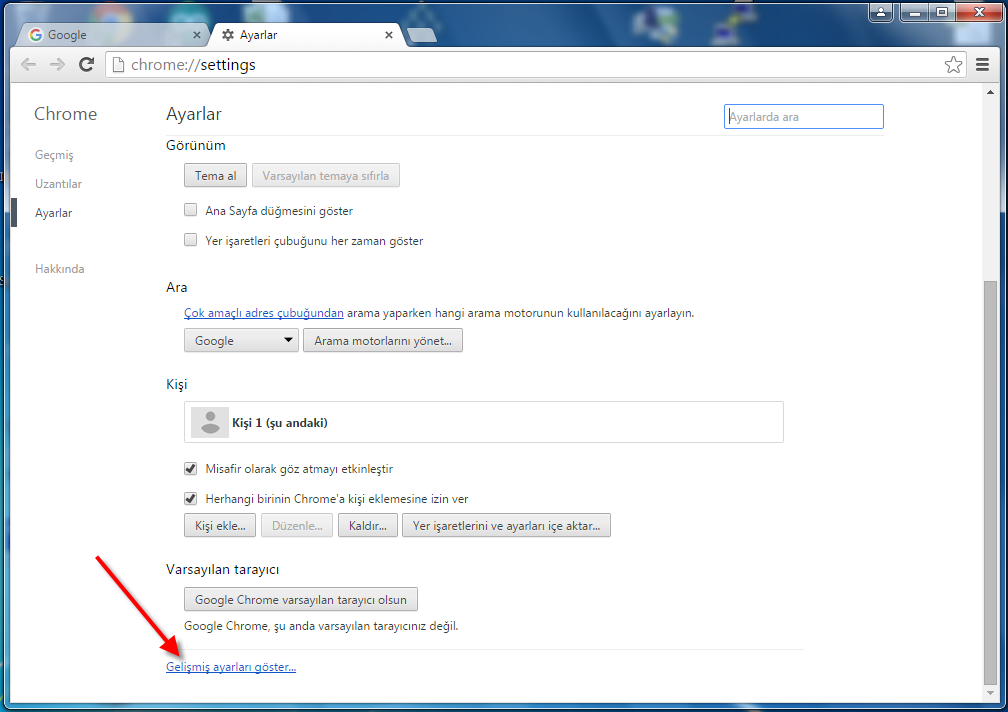Image resolution: width=1008 pixels, height=712 pixels.
Task: Open Hakkında in the sidebar
Action: (60, 269)
